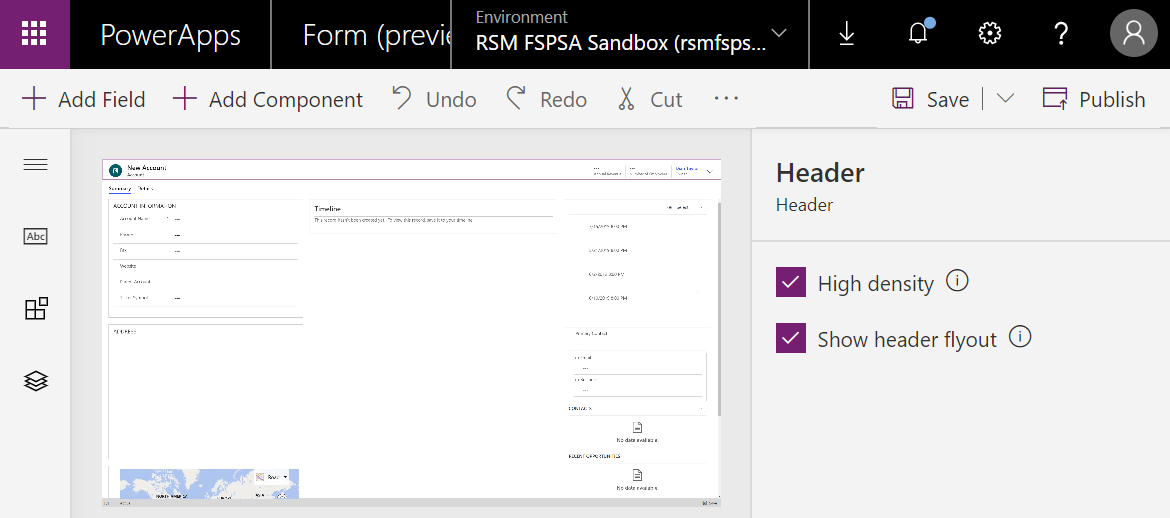This screenshot has width=1170, height=518.
Task: Show info tooltip for High density
Action: pyautogui.click(x=957, y=281)
